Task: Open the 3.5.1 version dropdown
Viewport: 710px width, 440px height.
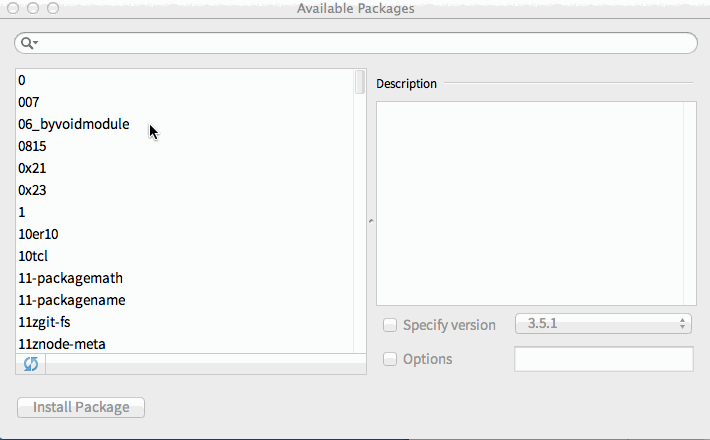Action: [x=603, y=324]
